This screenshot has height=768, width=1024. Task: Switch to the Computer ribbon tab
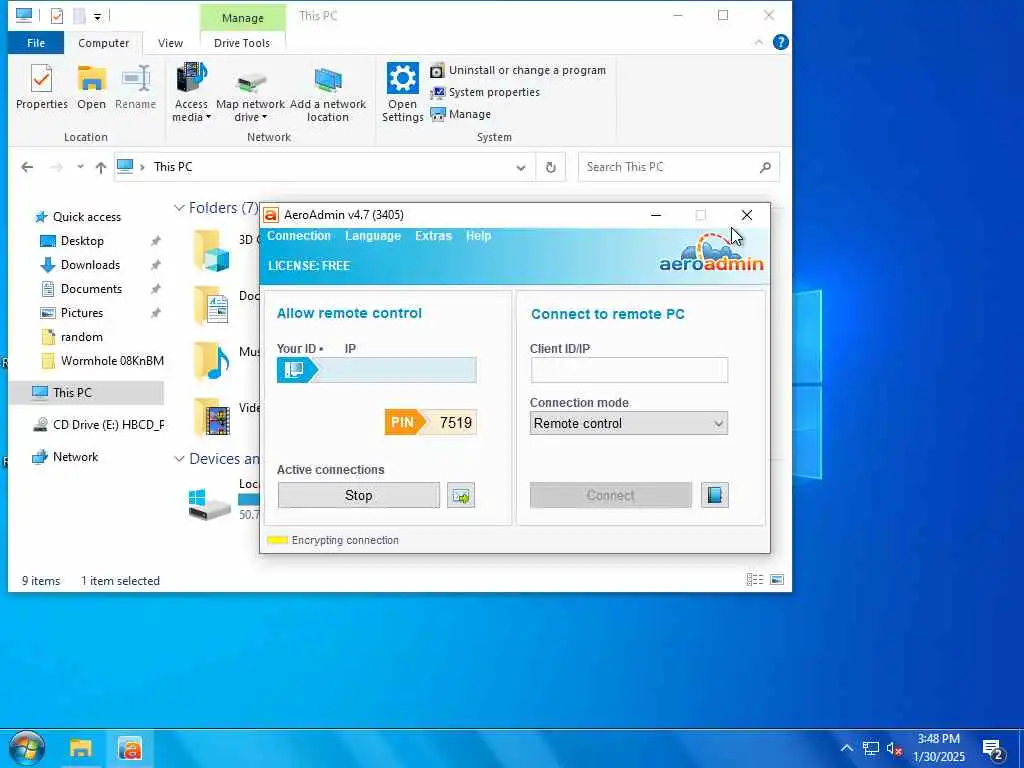point(103,43)
